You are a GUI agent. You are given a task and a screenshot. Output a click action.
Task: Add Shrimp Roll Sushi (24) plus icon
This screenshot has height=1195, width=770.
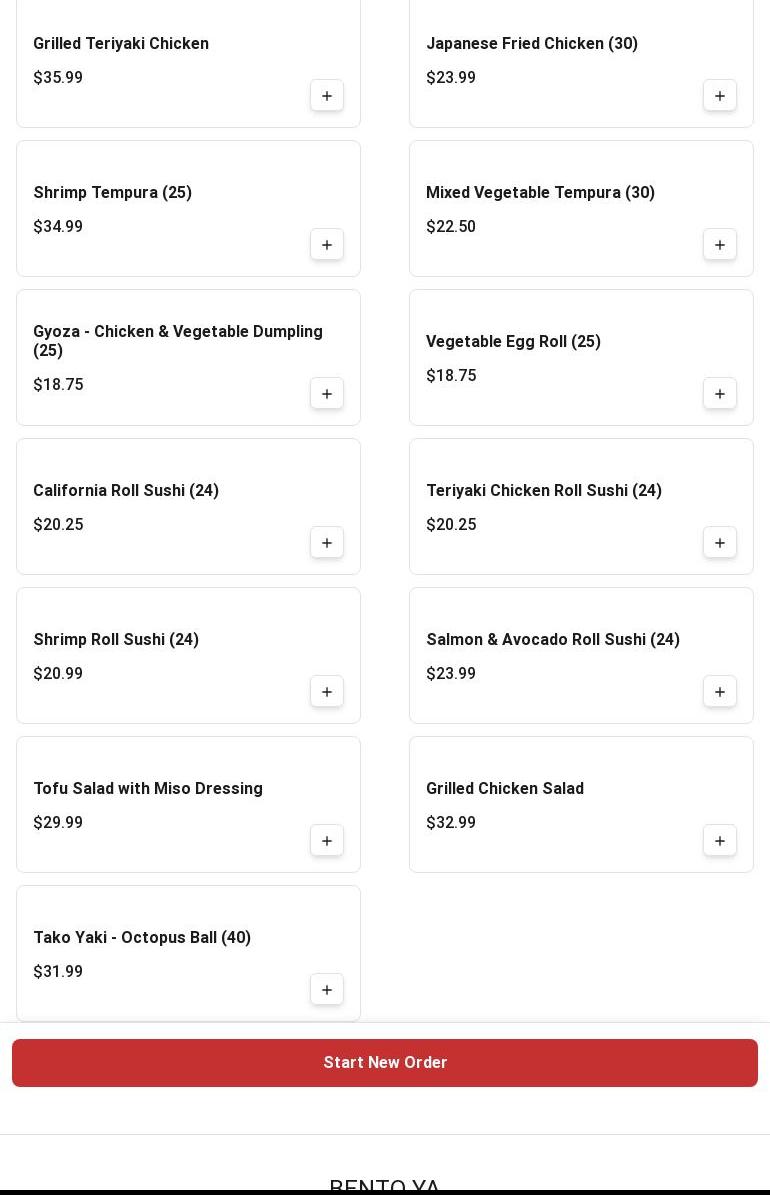326,691
